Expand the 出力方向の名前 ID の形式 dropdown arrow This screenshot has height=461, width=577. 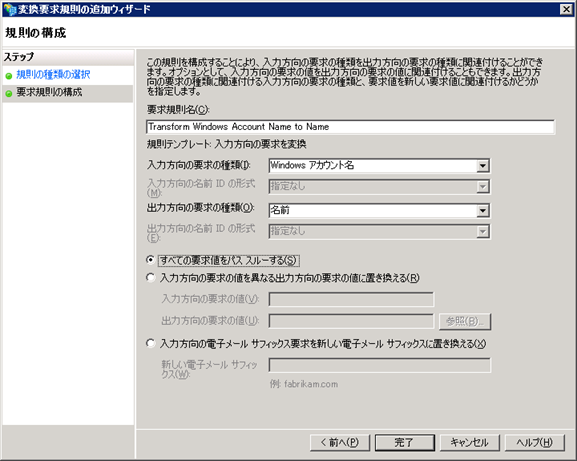482,231
